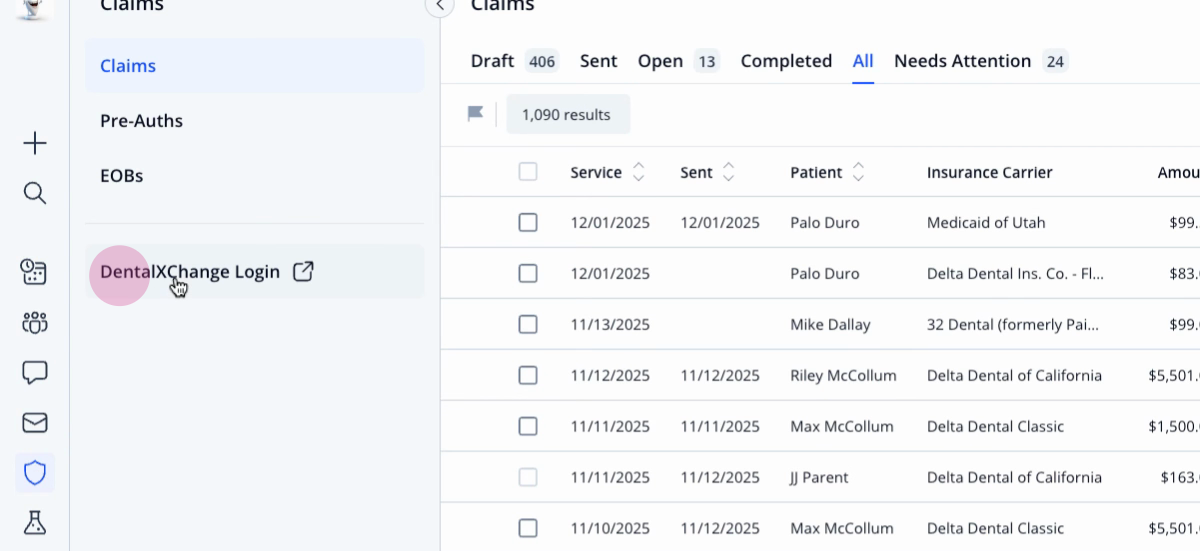Open the mail envelope icon in the sidebar
The width and height of the screenshot is (1200, 551).
click(x=35, y=423)
